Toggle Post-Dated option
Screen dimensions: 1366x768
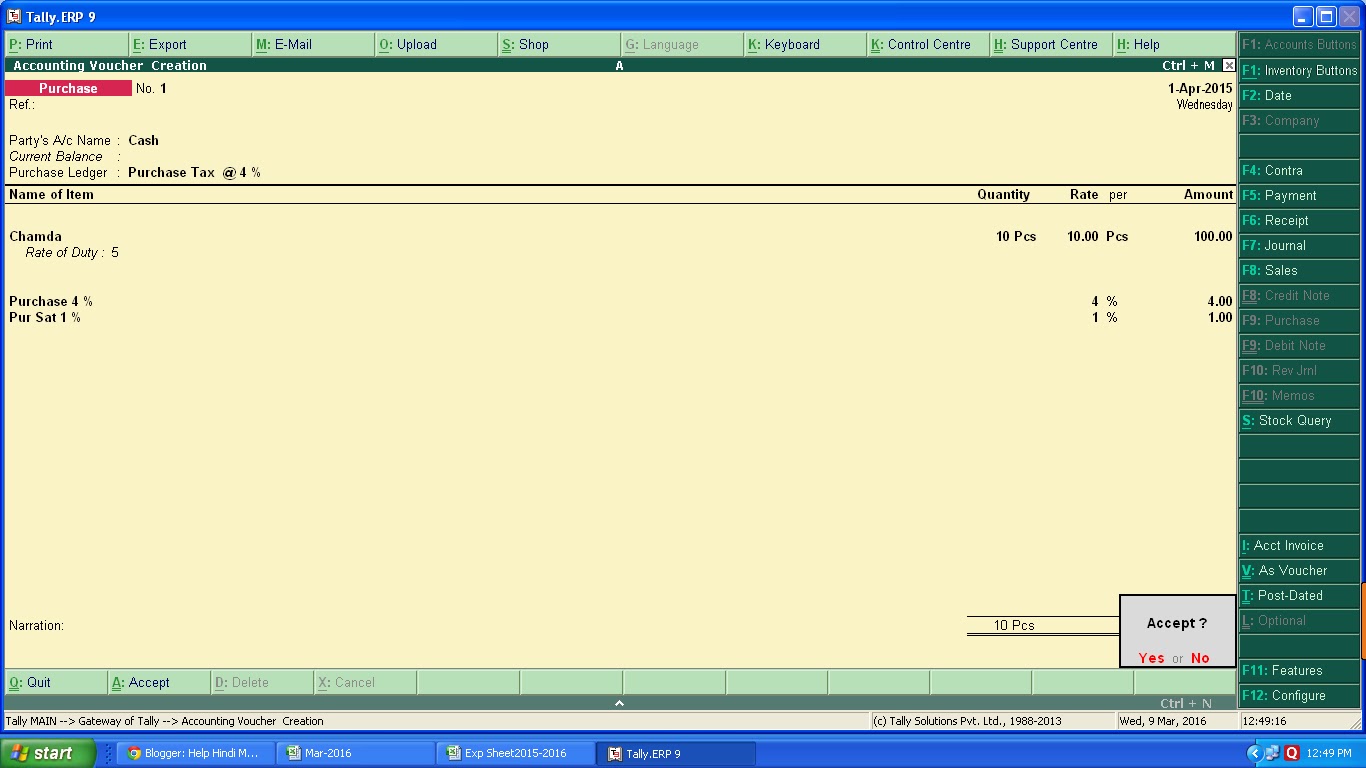pyautogui.click(x=1299, y=595)
